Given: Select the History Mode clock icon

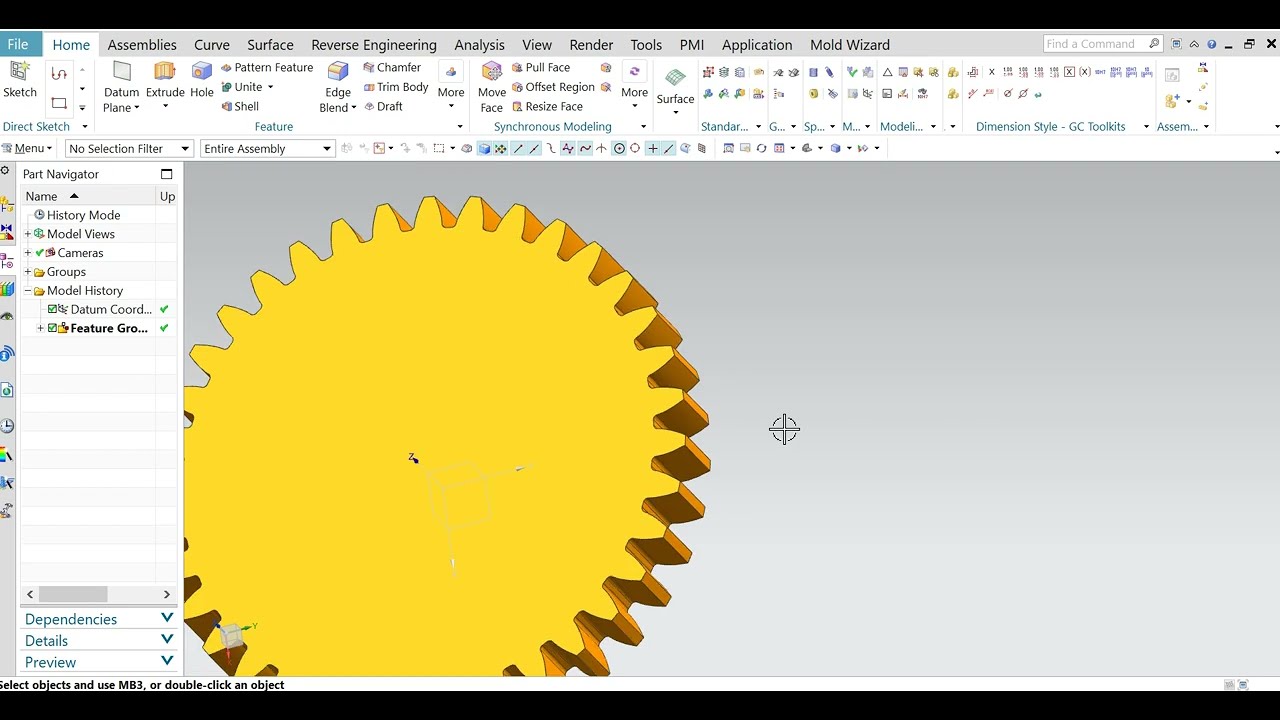Looking at the screenshot, I should [40, 215].
